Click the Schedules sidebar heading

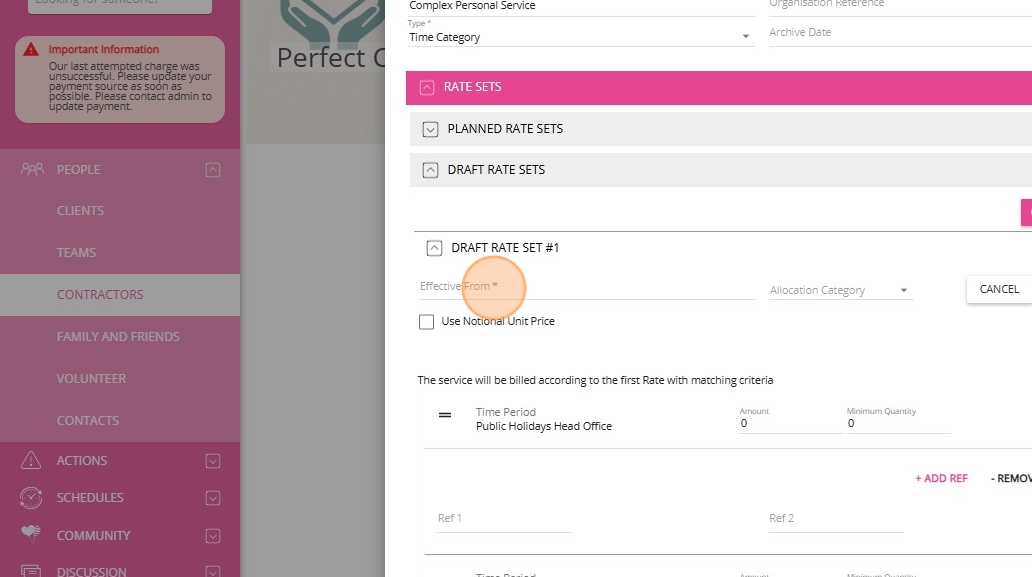point(90,498)
